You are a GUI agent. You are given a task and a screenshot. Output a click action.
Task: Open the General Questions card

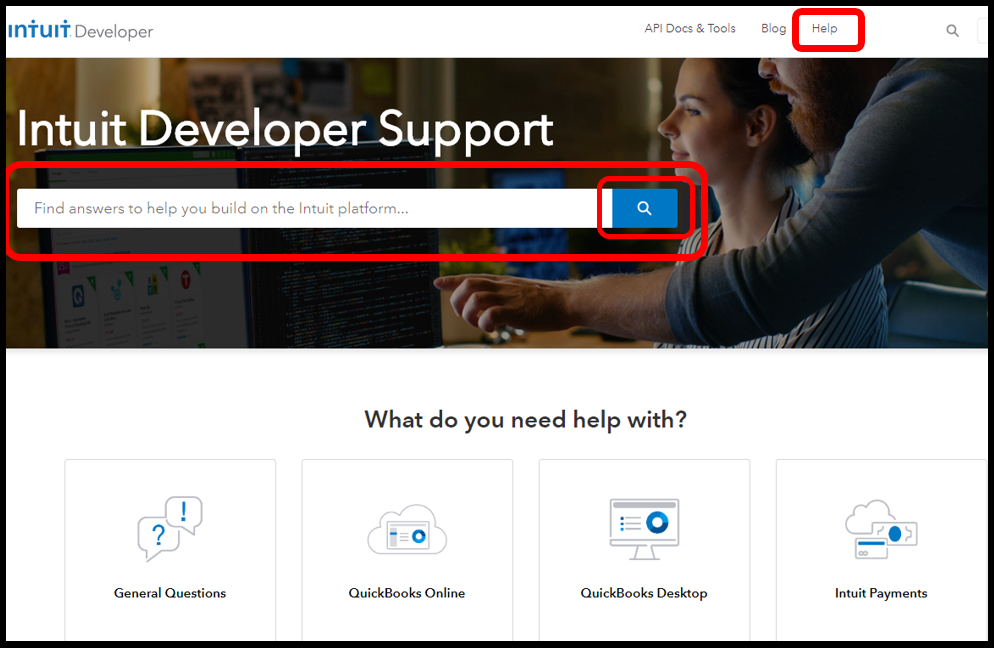(x=170, y=549)
